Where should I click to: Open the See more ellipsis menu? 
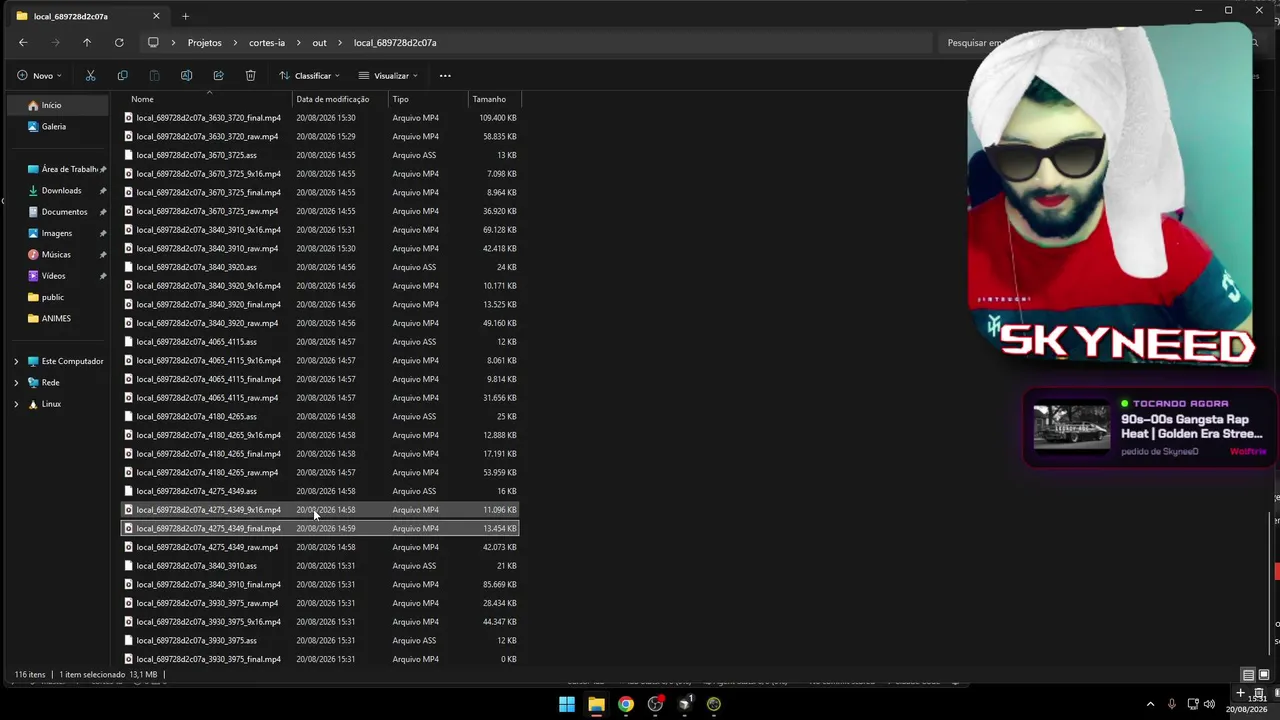point(445,76)
